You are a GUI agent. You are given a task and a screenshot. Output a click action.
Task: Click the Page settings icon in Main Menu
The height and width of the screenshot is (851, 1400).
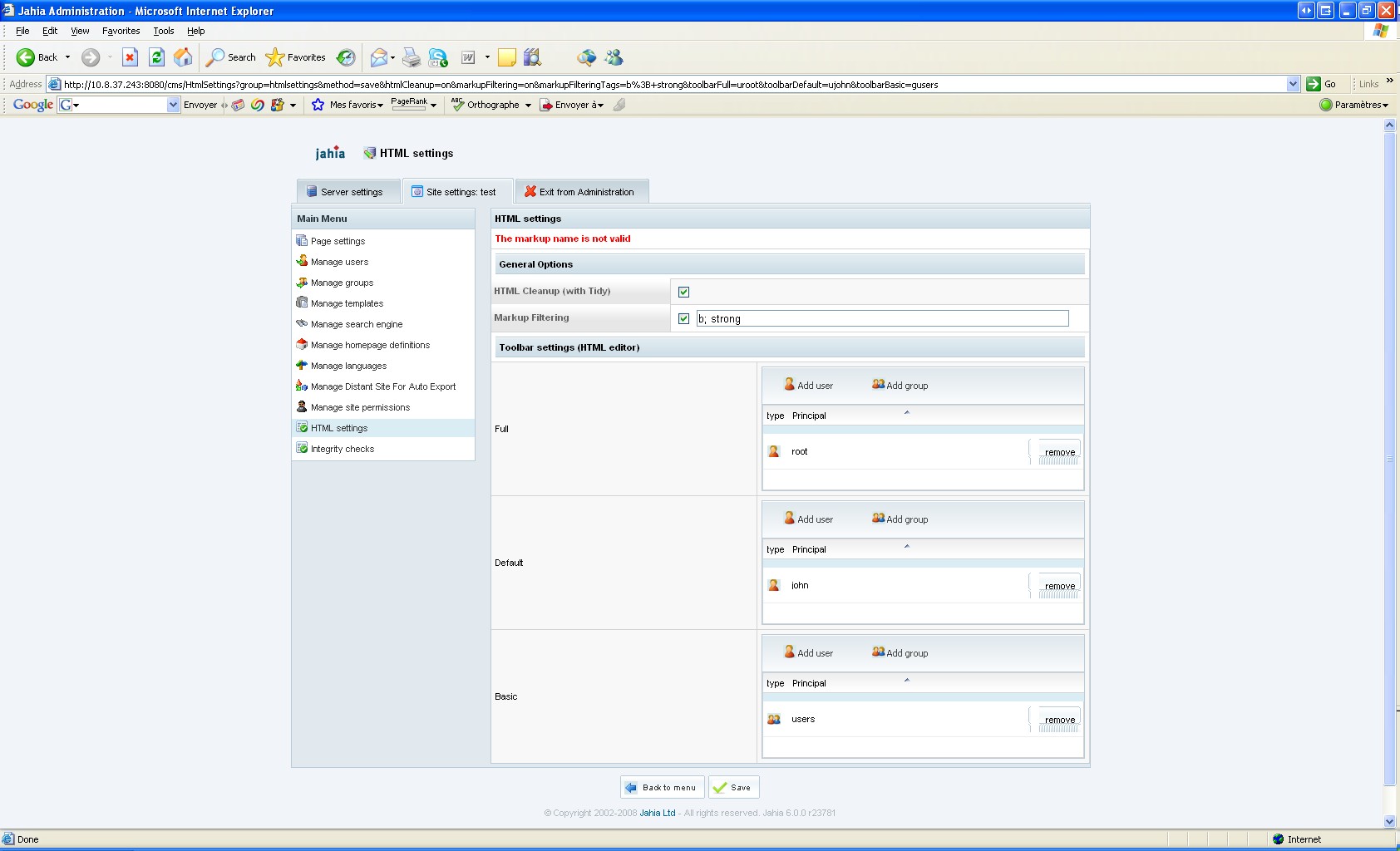302,240
